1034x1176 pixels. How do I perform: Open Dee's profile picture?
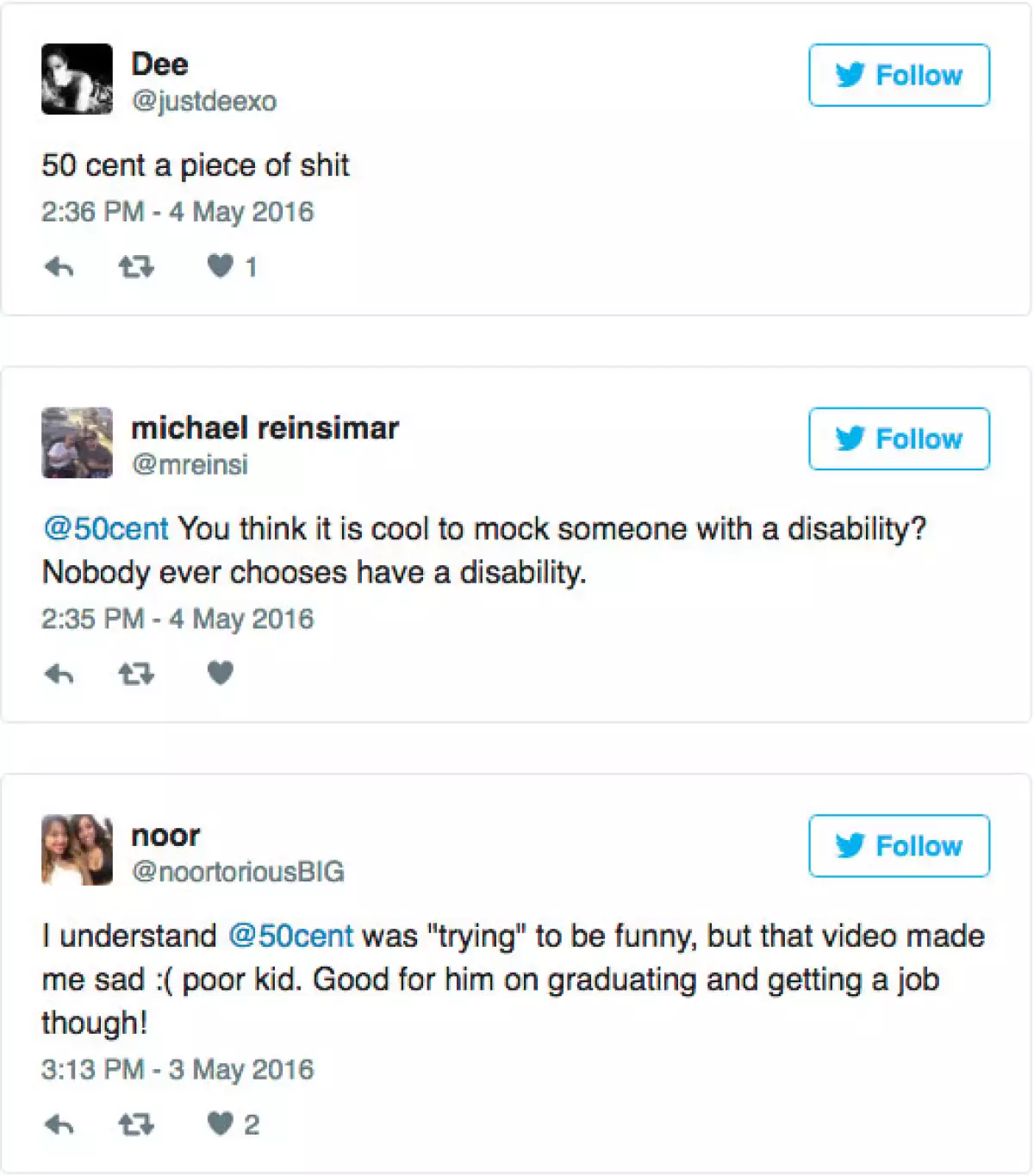click(x=77, y=79)
